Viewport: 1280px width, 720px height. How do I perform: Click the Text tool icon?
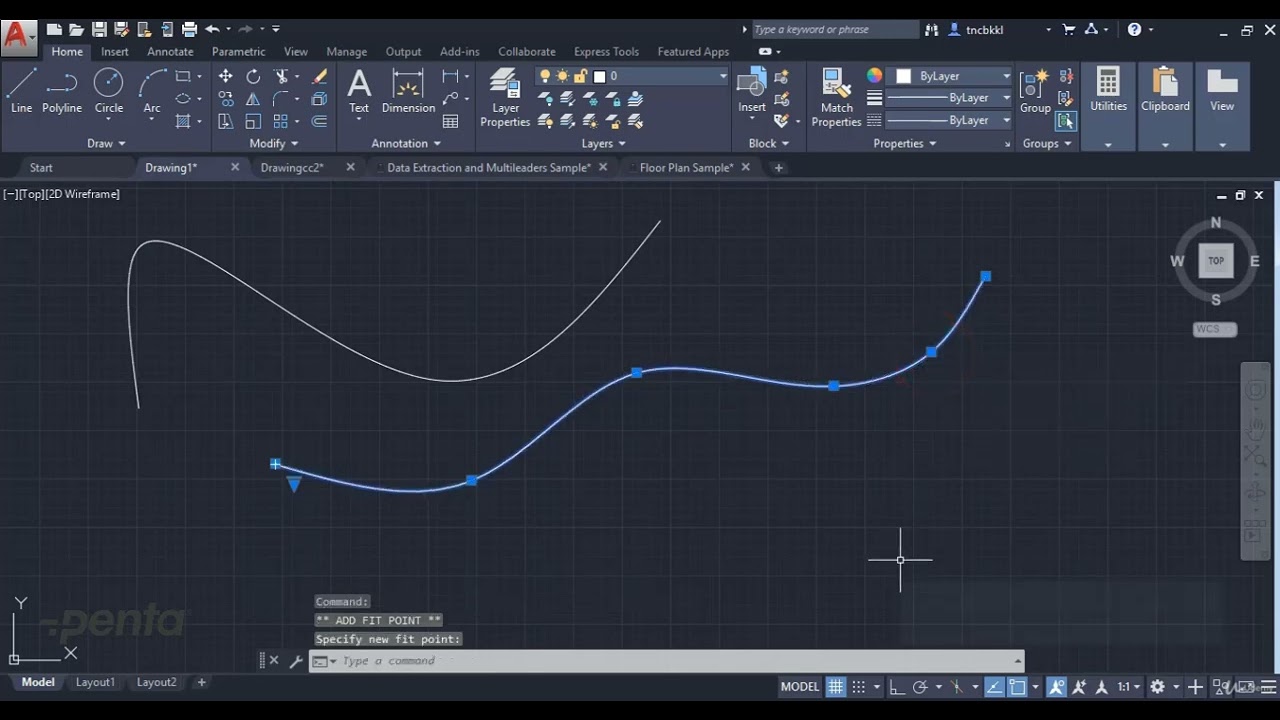pos(359,91)
